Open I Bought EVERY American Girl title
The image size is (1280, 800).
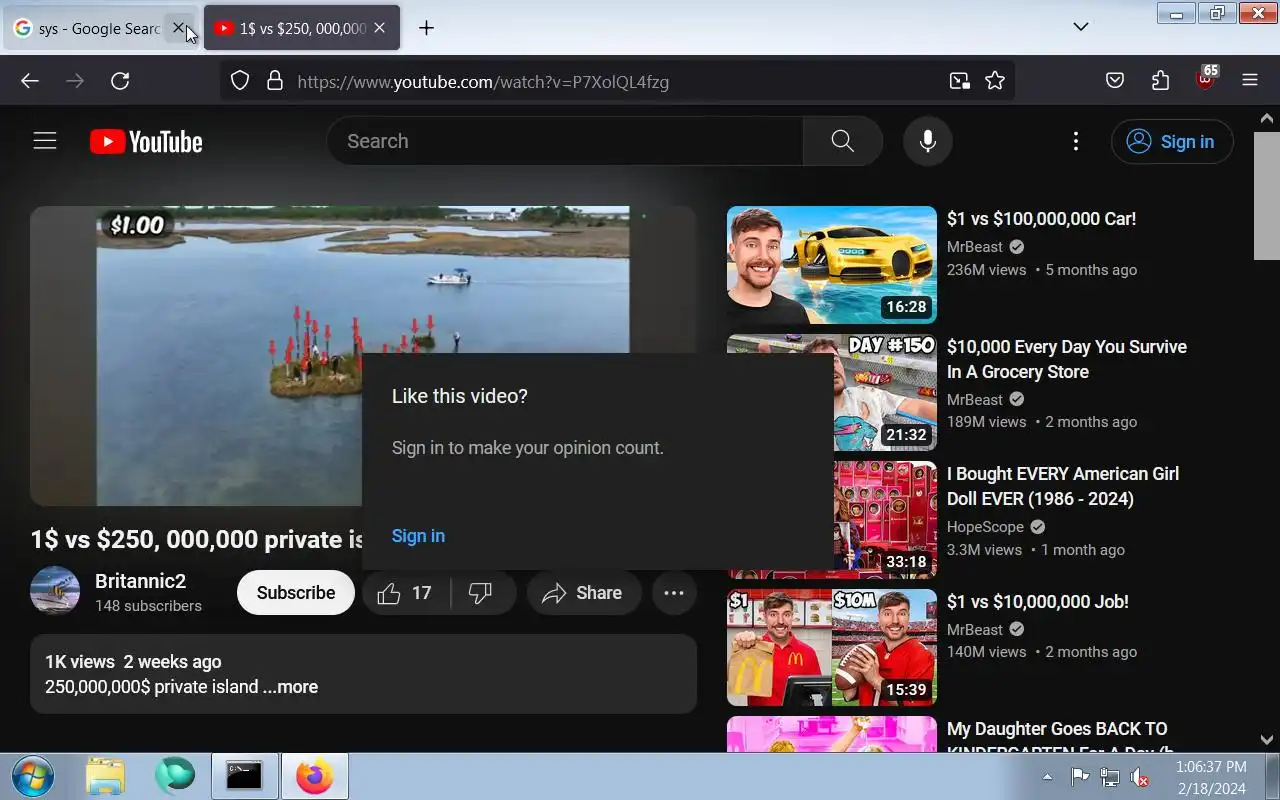pos(1063,486)
